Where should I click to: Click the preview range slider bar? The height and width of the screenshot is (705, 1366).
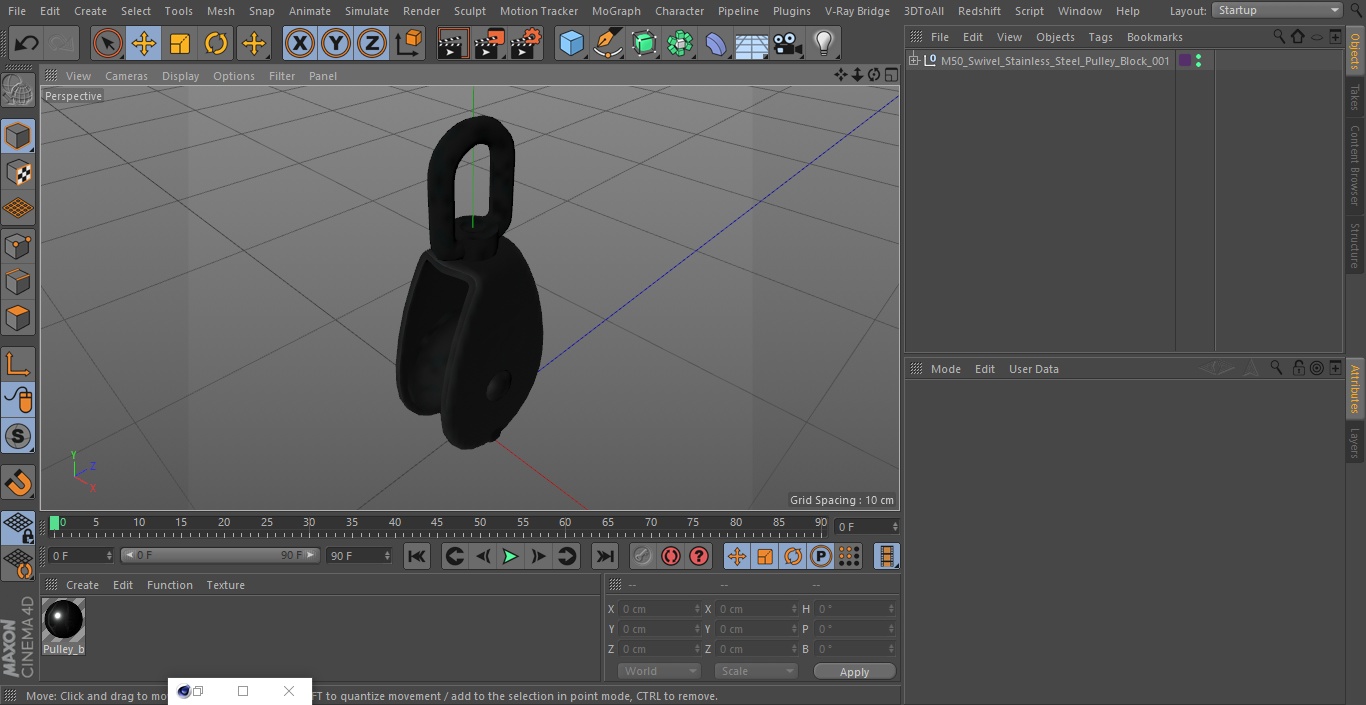(x=220, y=555)
